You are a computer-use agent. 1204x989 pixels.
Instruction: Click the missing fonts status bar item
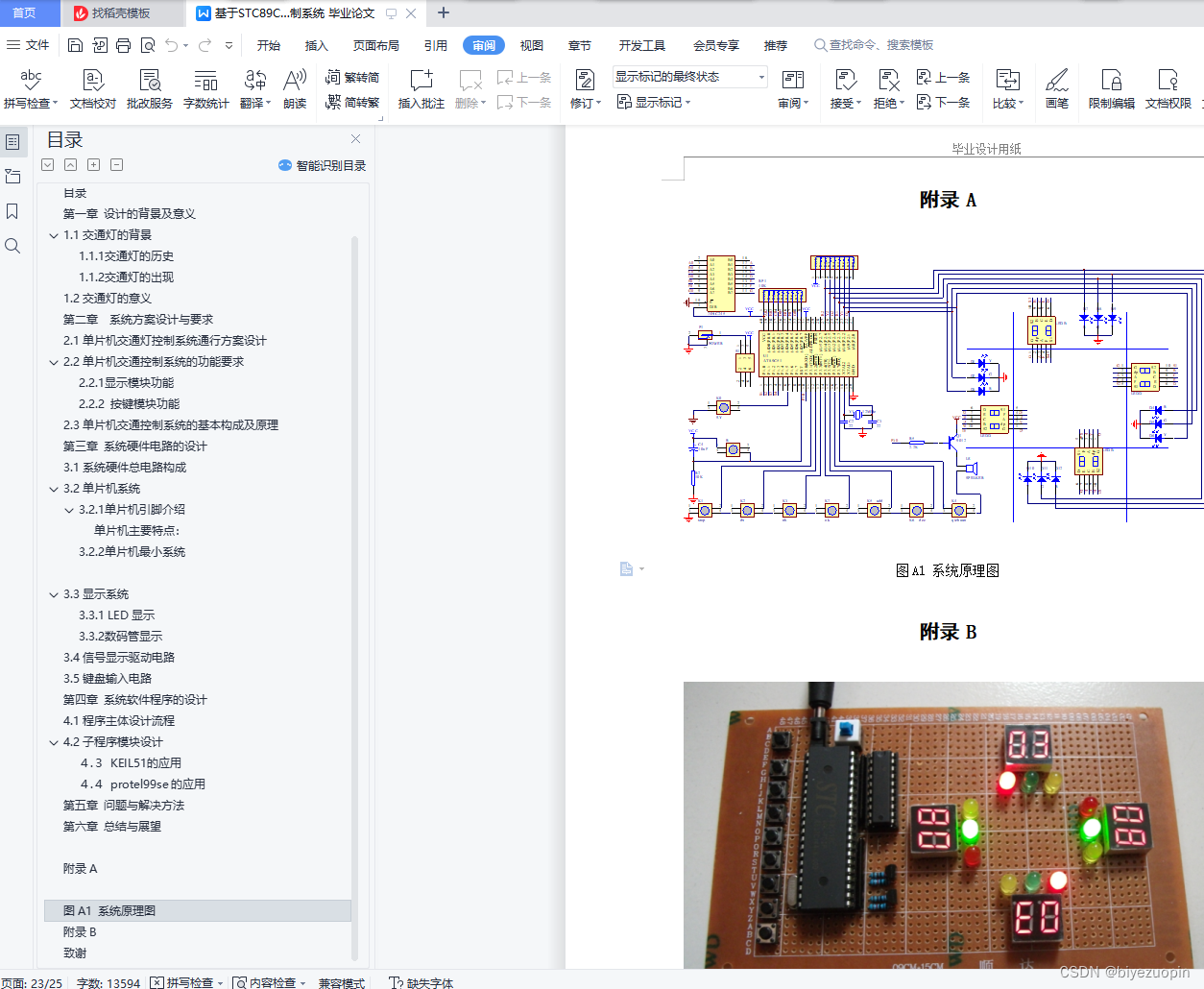coord(421,982)
